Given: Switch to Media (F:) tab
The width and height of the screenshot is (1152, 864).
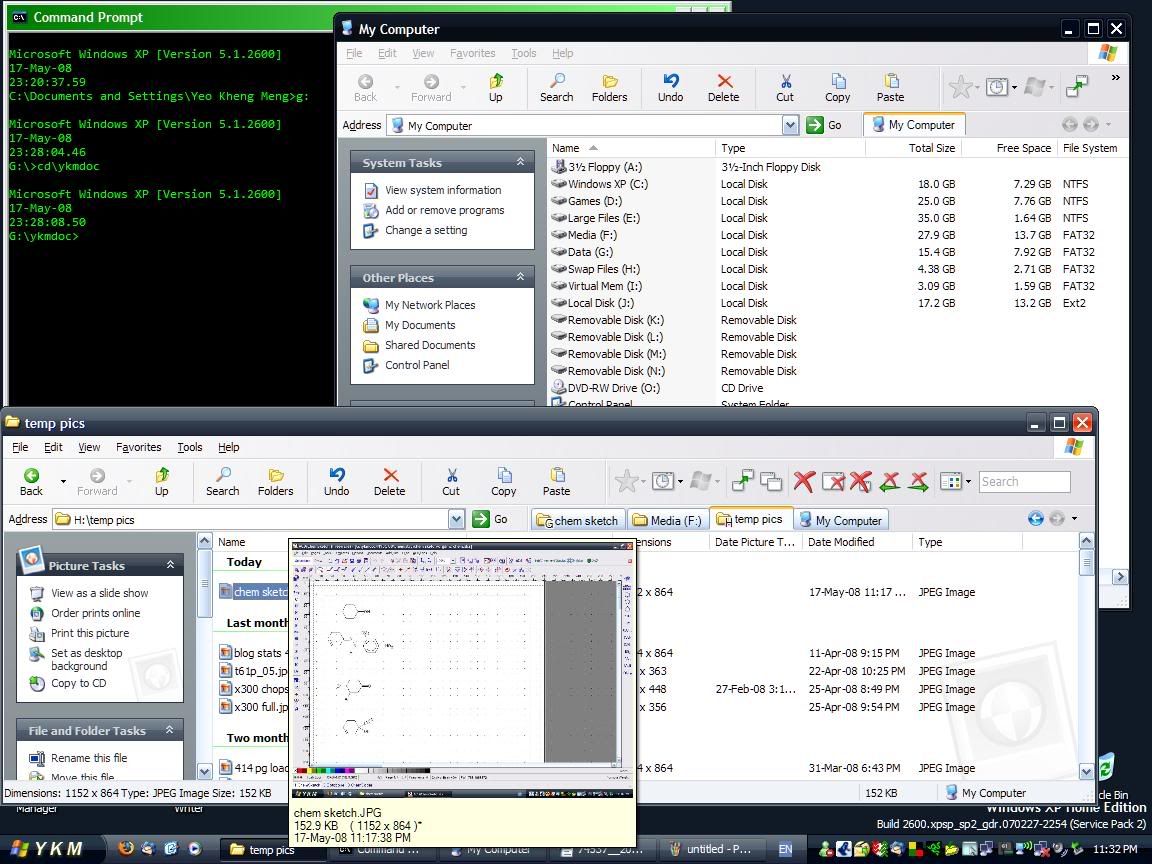Looking at the screenshot, I should pos(667,520).
